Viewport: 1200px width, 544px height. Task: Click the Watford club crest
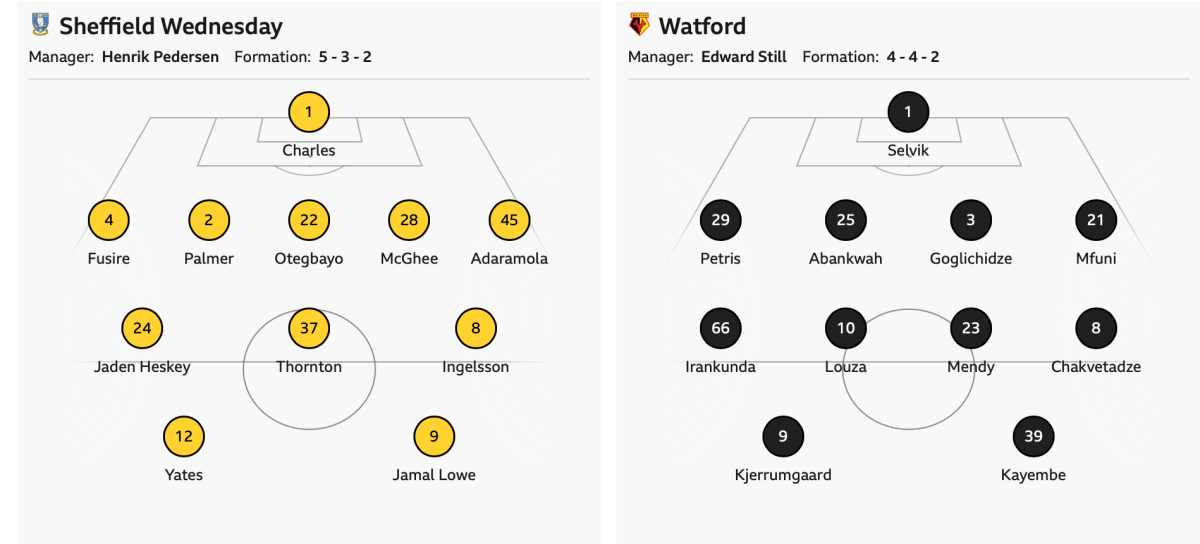[639, 25]
